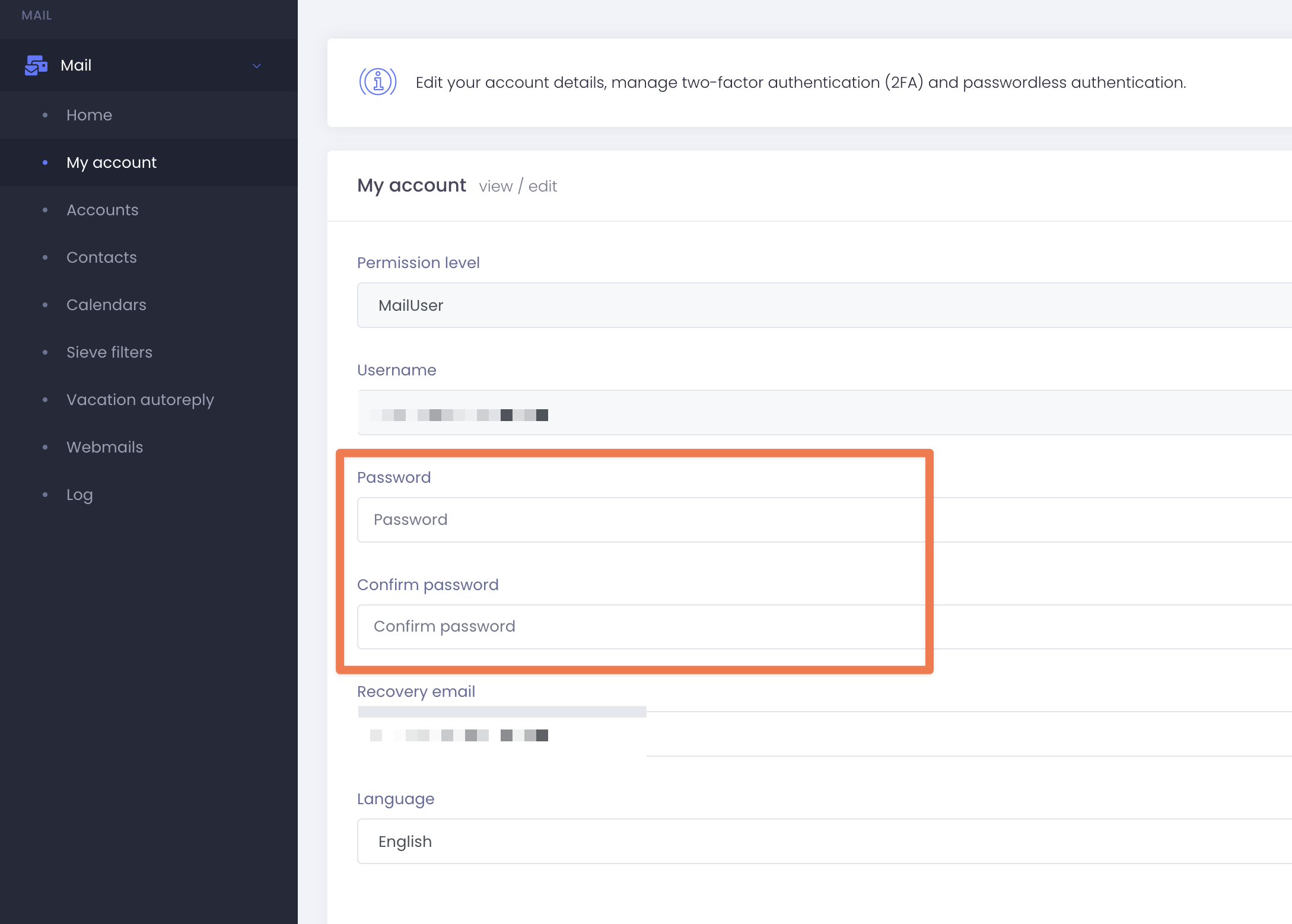Click the Permission level MailUser field

[823, 305]
